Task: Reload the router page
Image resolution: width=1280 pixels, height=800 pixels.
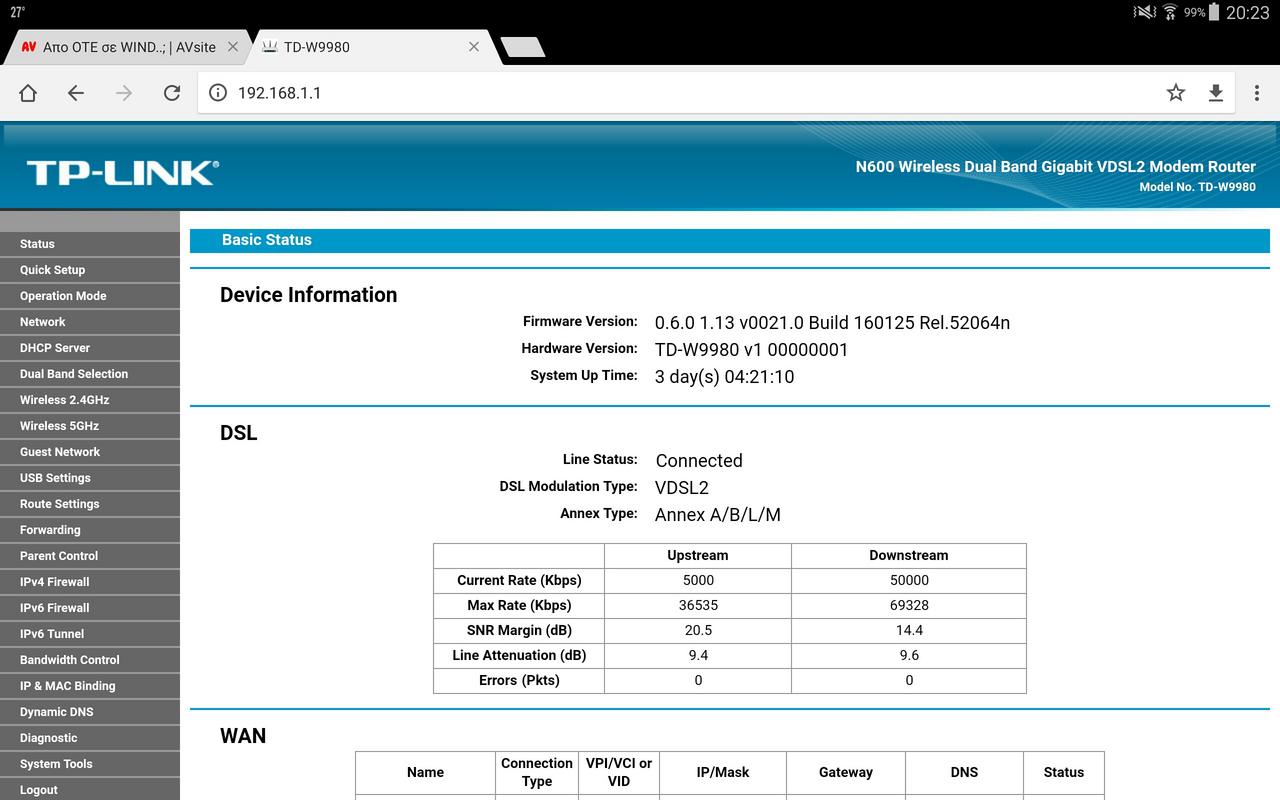Action: coord(172,93)
